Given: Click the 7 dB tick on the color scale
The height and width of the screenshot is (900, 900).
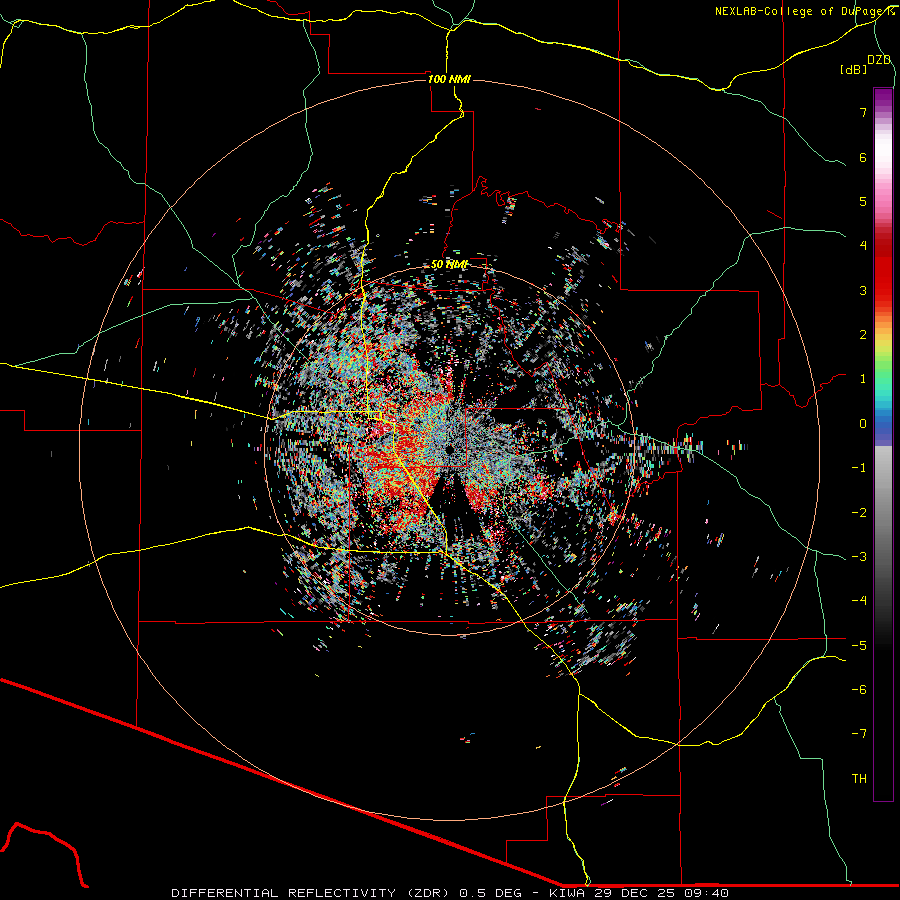Looking at the screenshot, I should (x=863, y=112).
